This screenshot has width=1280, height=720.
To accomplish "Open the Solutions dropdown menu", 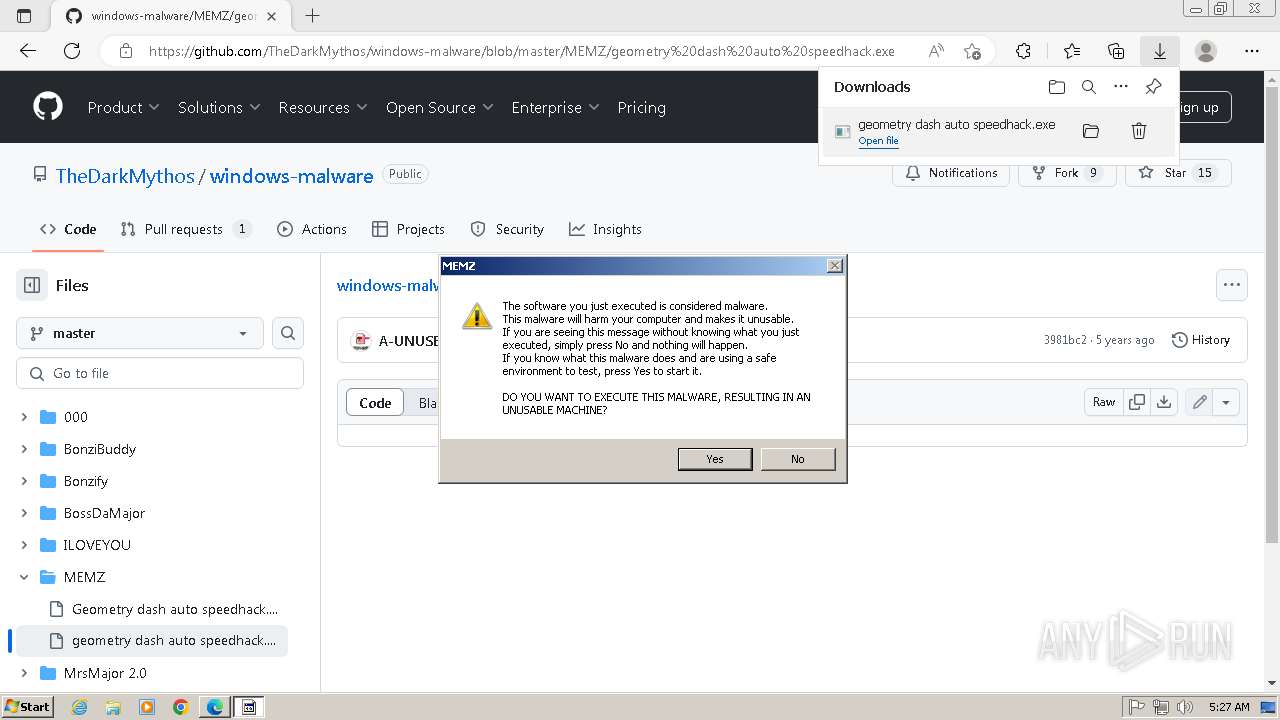I will pos(219,107).
